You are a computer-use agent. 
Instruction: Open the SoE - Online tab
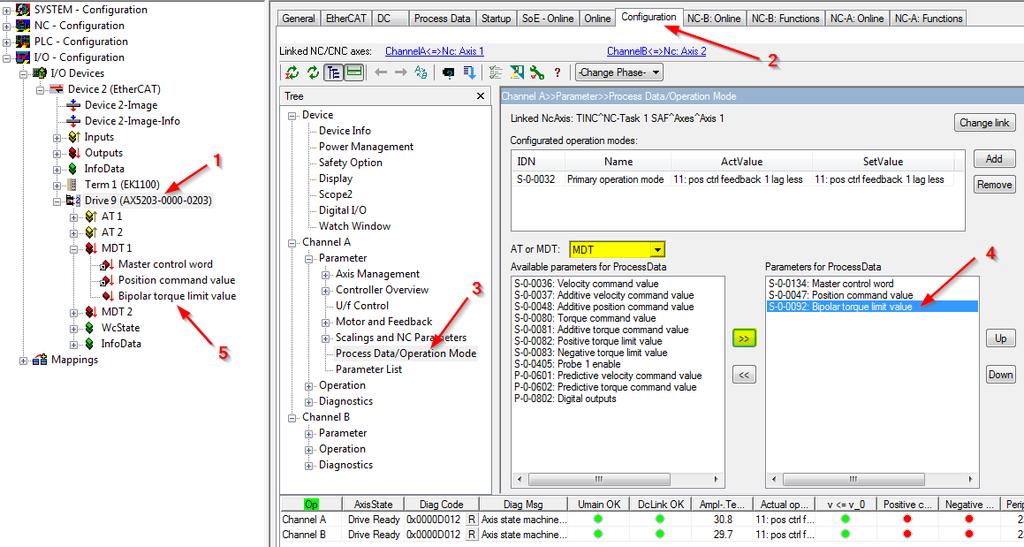(547, 18)
